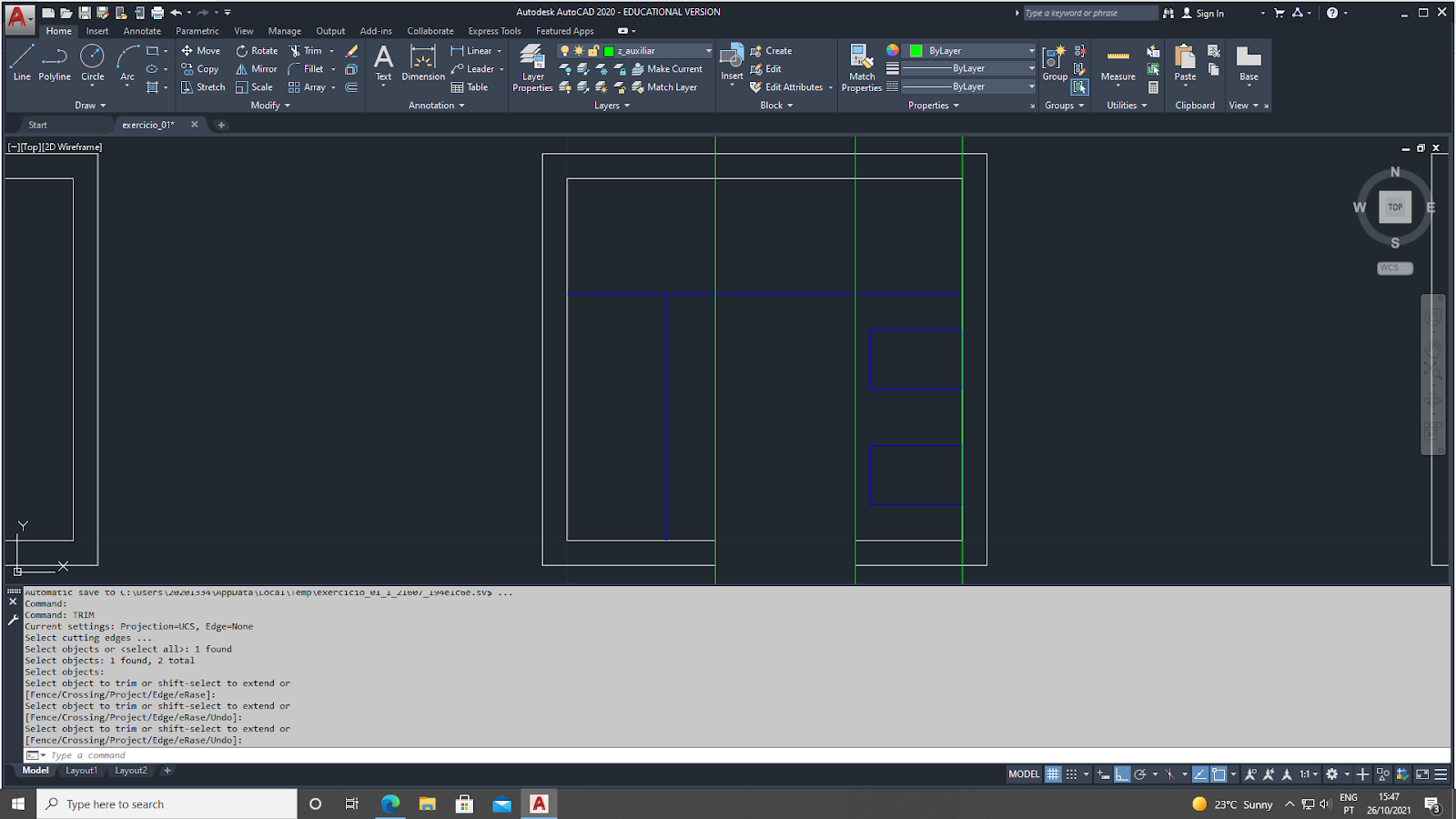Open the Express Tools tab

point(494,31)
